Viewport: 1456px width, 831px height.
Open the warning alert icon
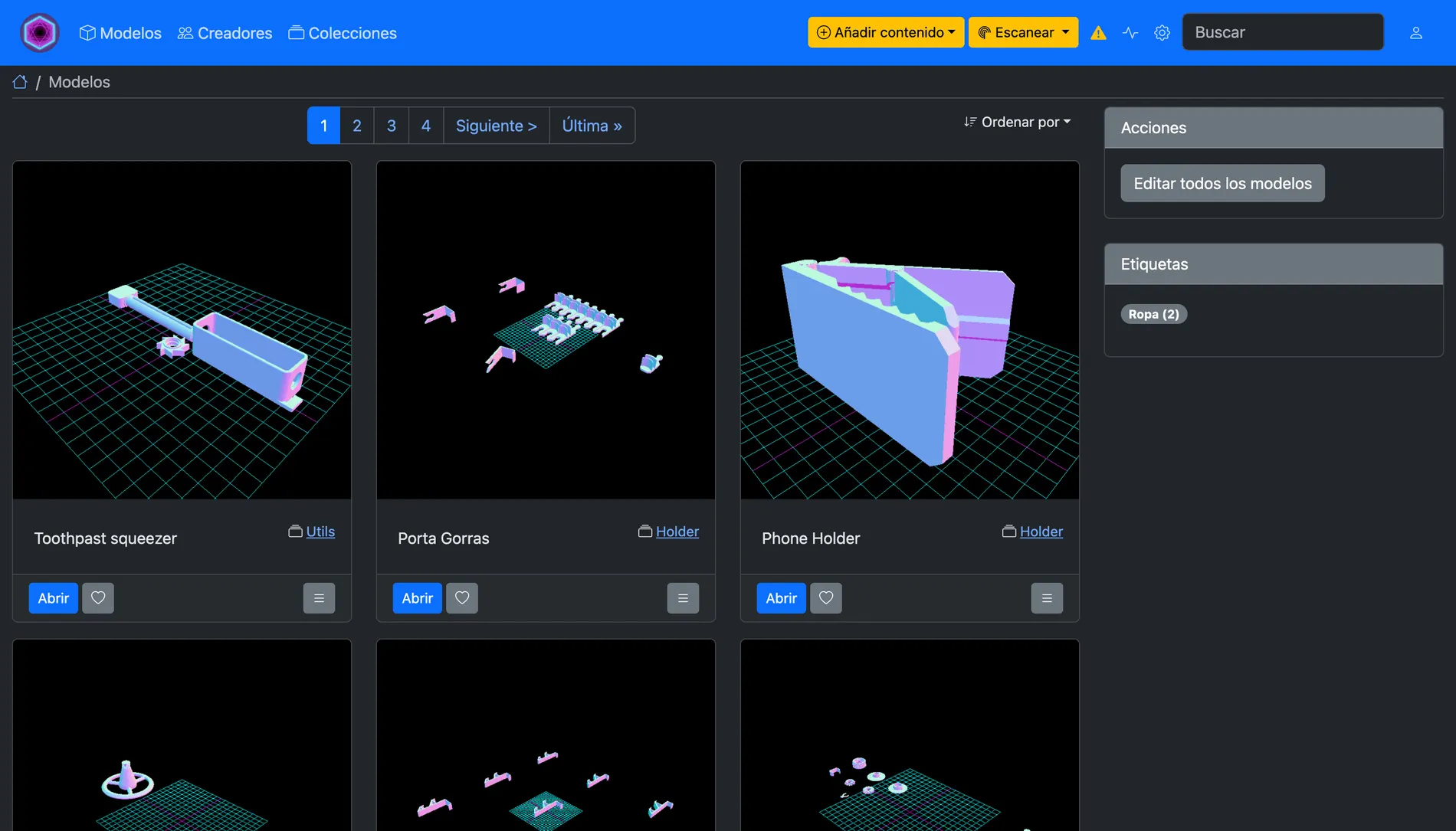click(x=1098, y=33)
